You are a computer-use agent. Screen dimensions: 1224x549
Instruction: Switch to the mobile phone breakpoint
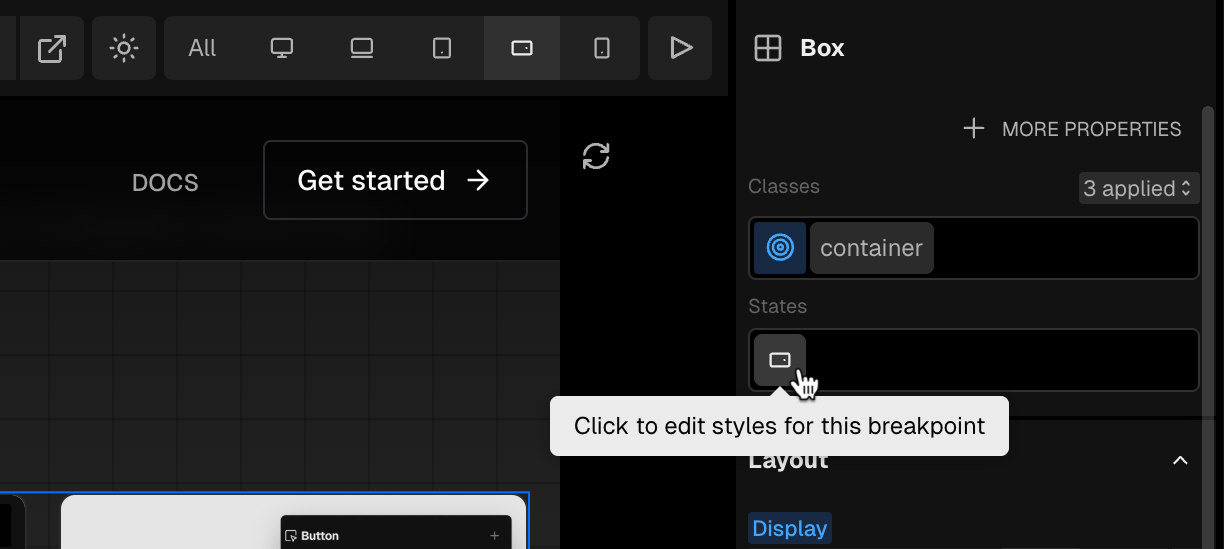coord(602,48)
